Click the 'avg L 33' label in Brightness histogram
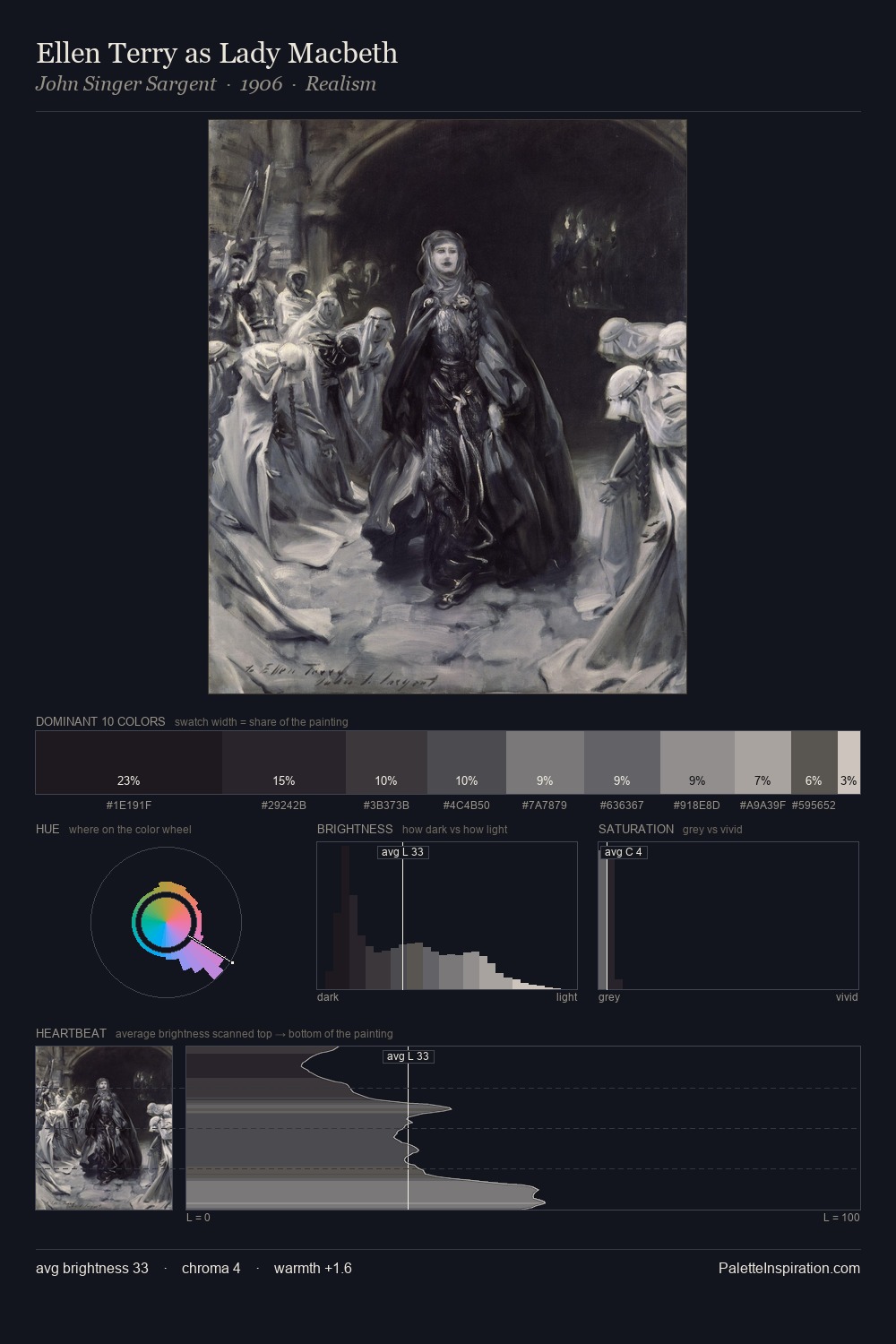 [x=402, y=852]
